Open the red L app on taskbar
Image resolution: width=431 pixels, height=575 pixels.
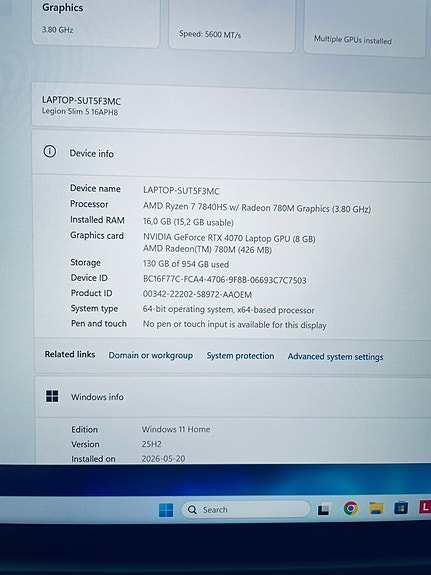pyautogui.click(x=425, y=507)
